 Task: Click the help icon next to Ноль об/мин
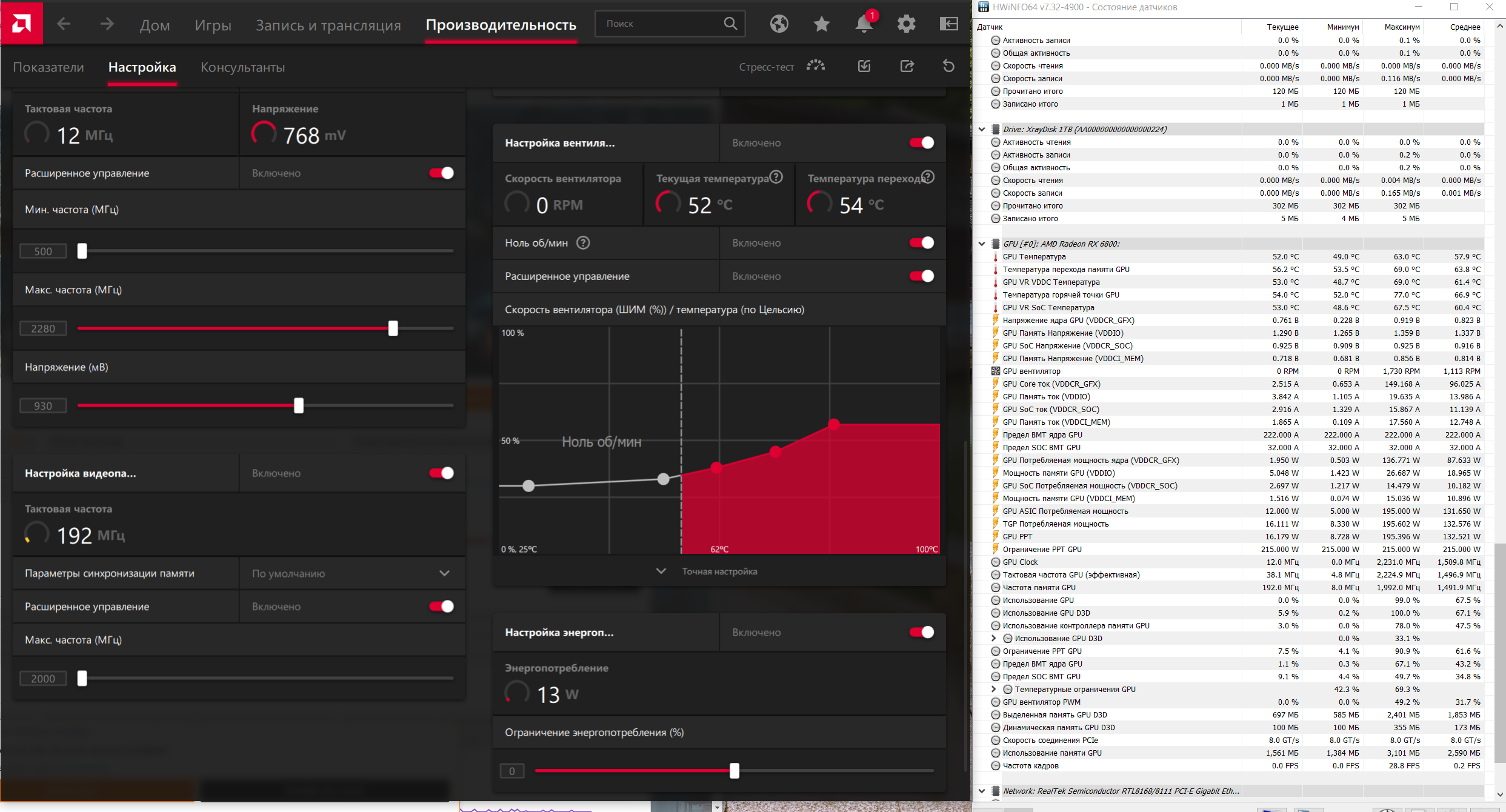[x=582, y=243]
